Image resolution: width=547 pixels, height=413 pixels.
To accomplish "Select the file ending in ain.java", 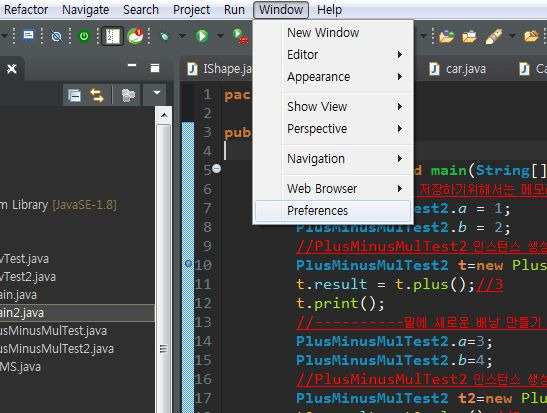I will click(18, 295).
